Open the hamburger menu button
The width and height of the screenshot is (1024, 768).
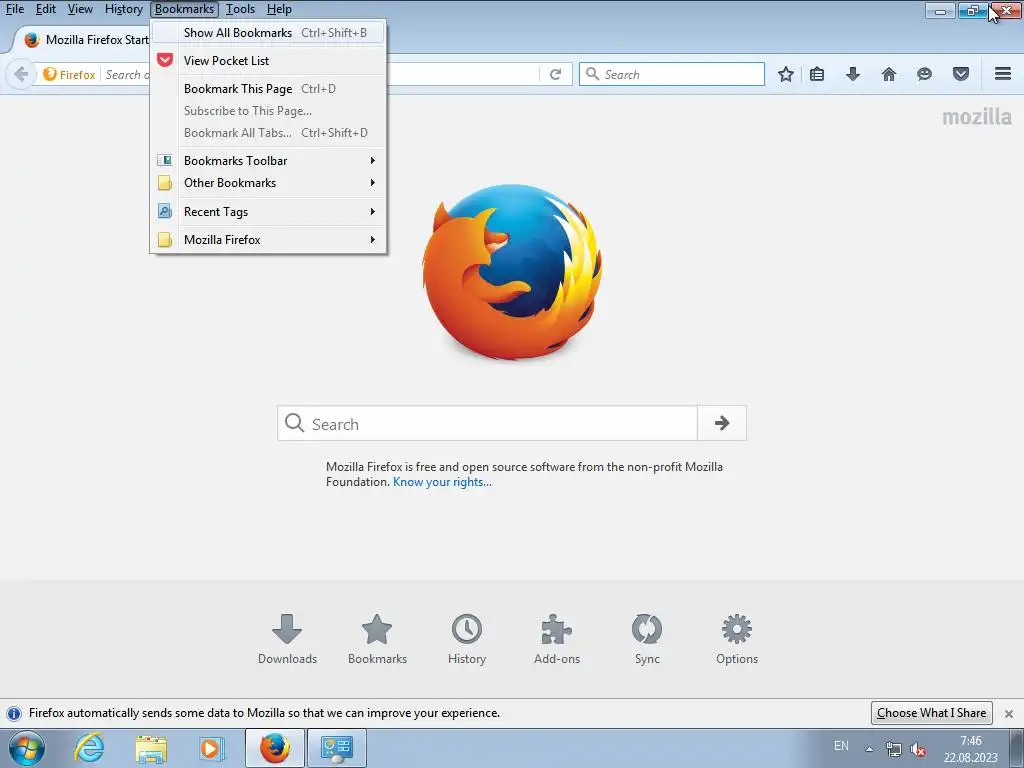pos(1003,74)
